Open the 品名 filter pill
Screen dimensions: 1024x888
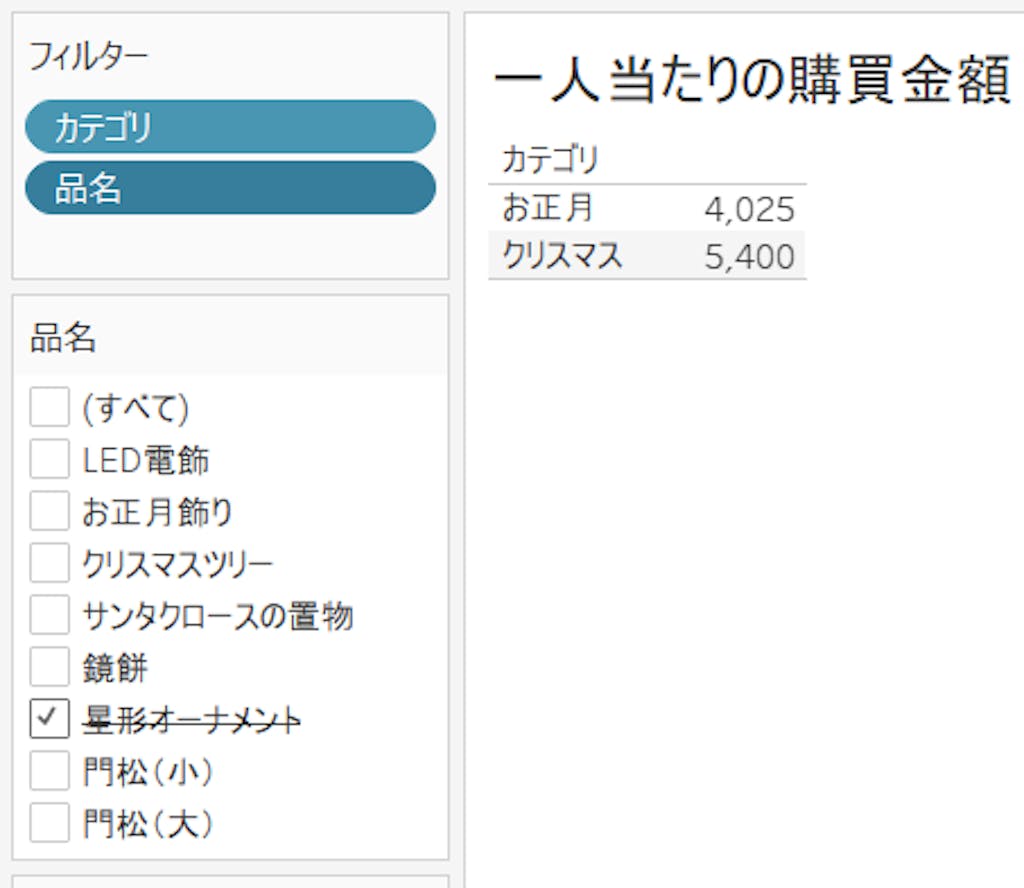click(230, 188)
